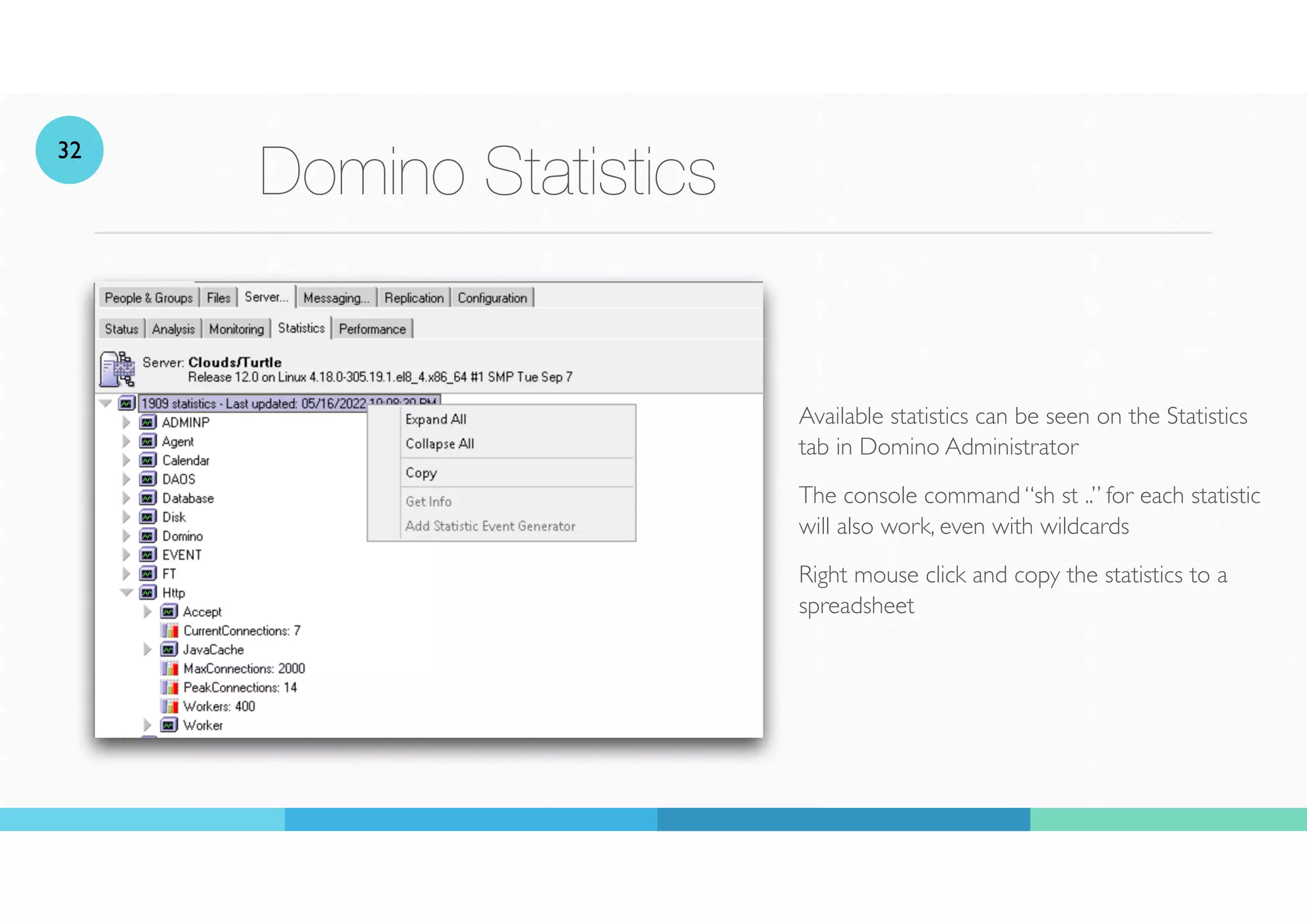The image size is (1307, 924).
Task: Click the Release 12.0 on Linux text
Action: [380, 377]
